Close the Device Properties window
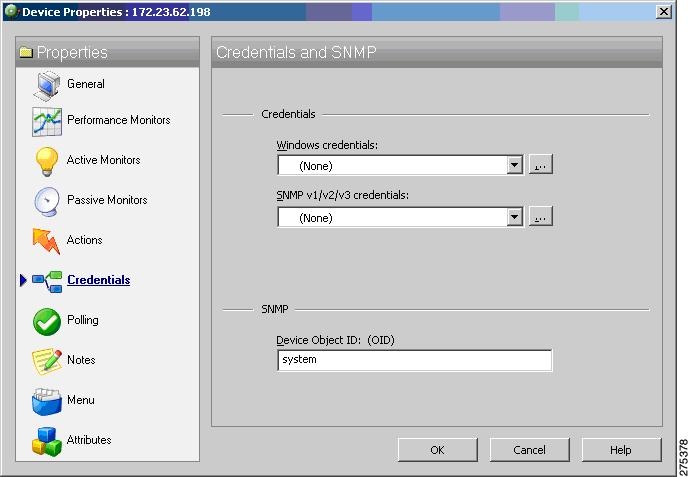Image resolution: width=690 pixels, height=477 pixels. tap(664, 11)
